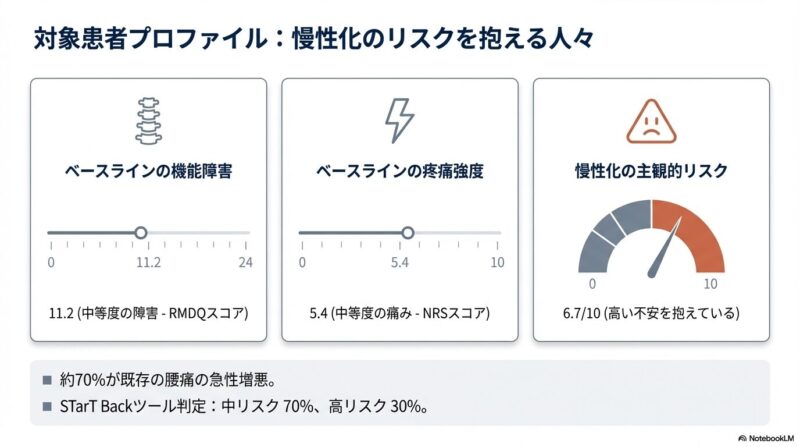This screenshot has height=447, width=800.
Task: Select the ベースラインの機能障害 card heading
Action: tap(149, 171)
